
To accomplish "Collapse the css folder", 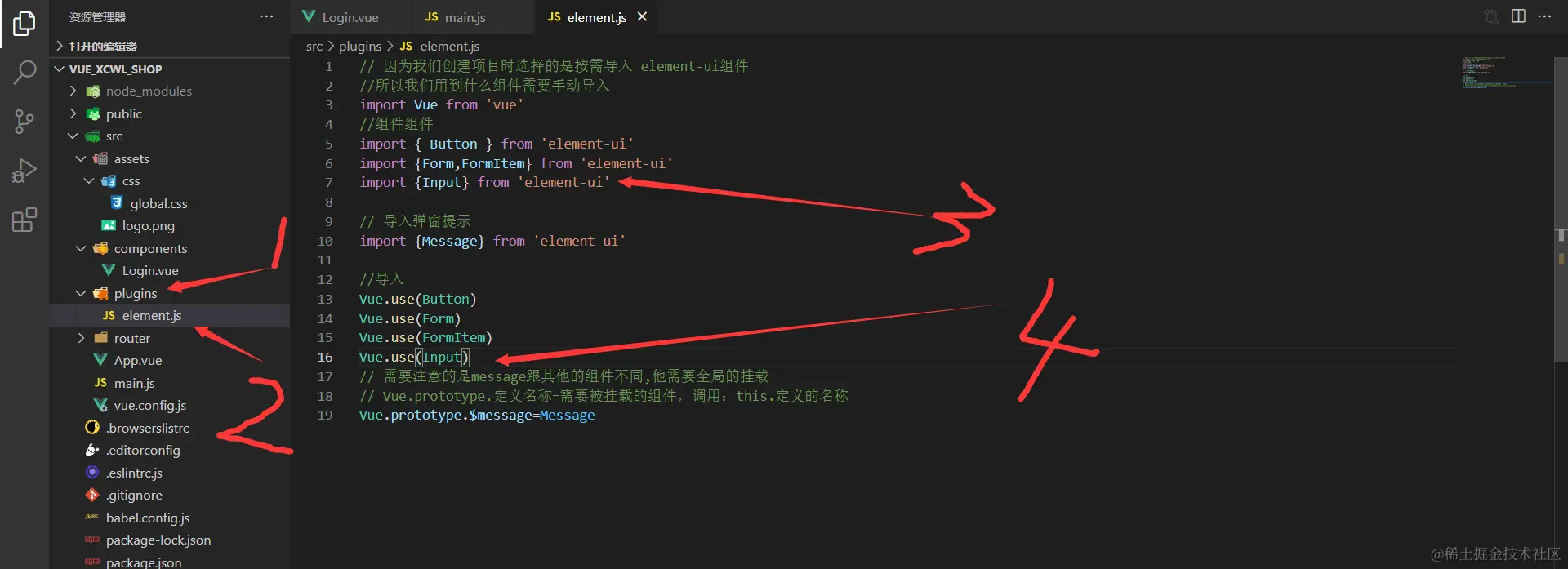I will point(169,181).
